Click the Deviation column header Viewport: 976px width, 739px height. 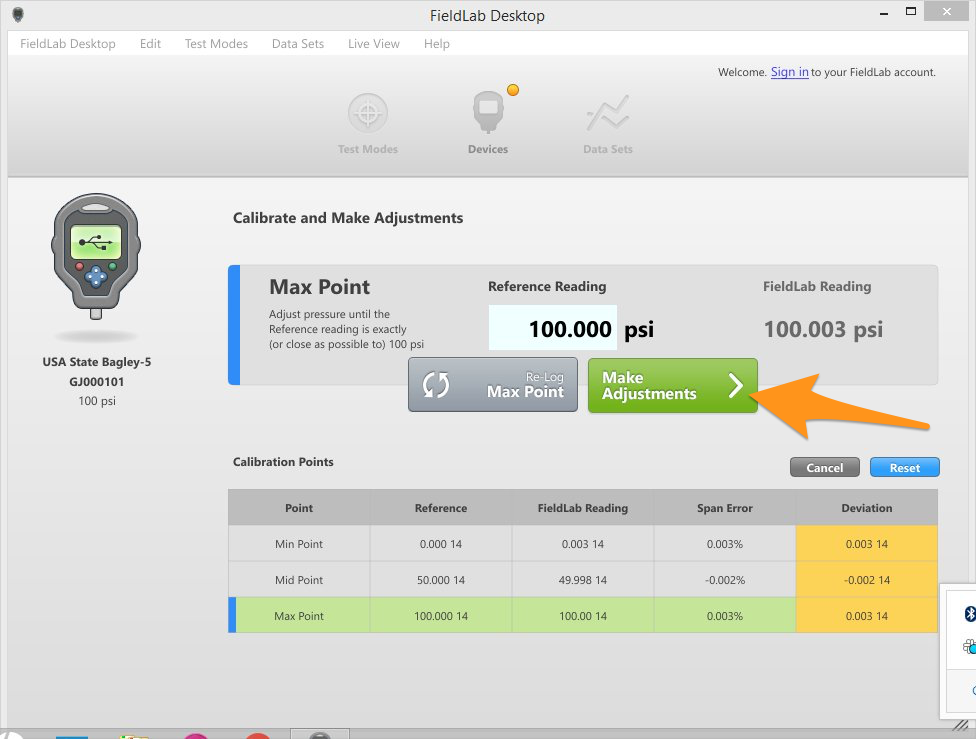pyautogui.click(x=866, y=508)
